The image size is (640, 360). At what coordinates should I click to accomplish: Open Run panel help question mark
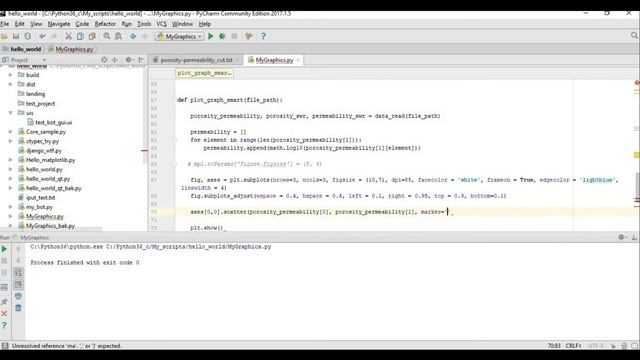(4, 325)
